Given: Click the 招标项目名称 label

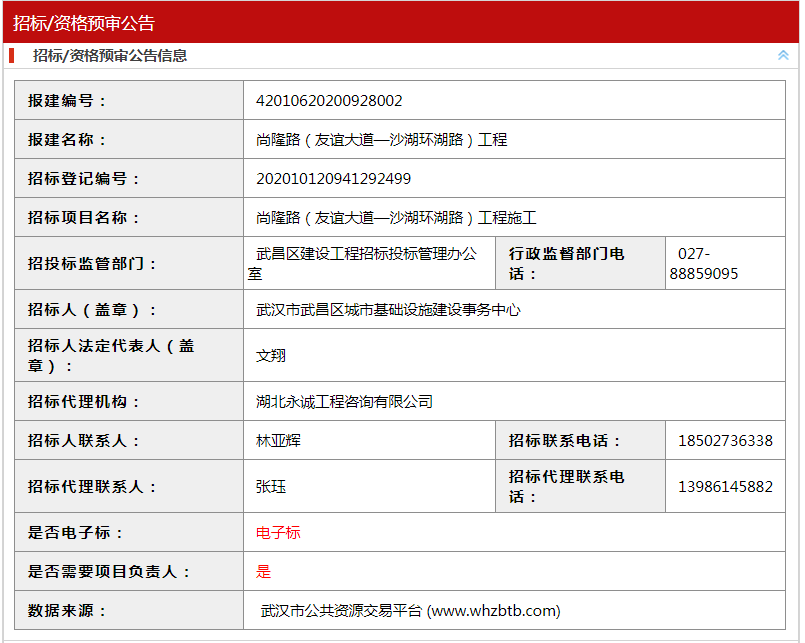Looking at the screenshot, I should (x=83, y=218).
